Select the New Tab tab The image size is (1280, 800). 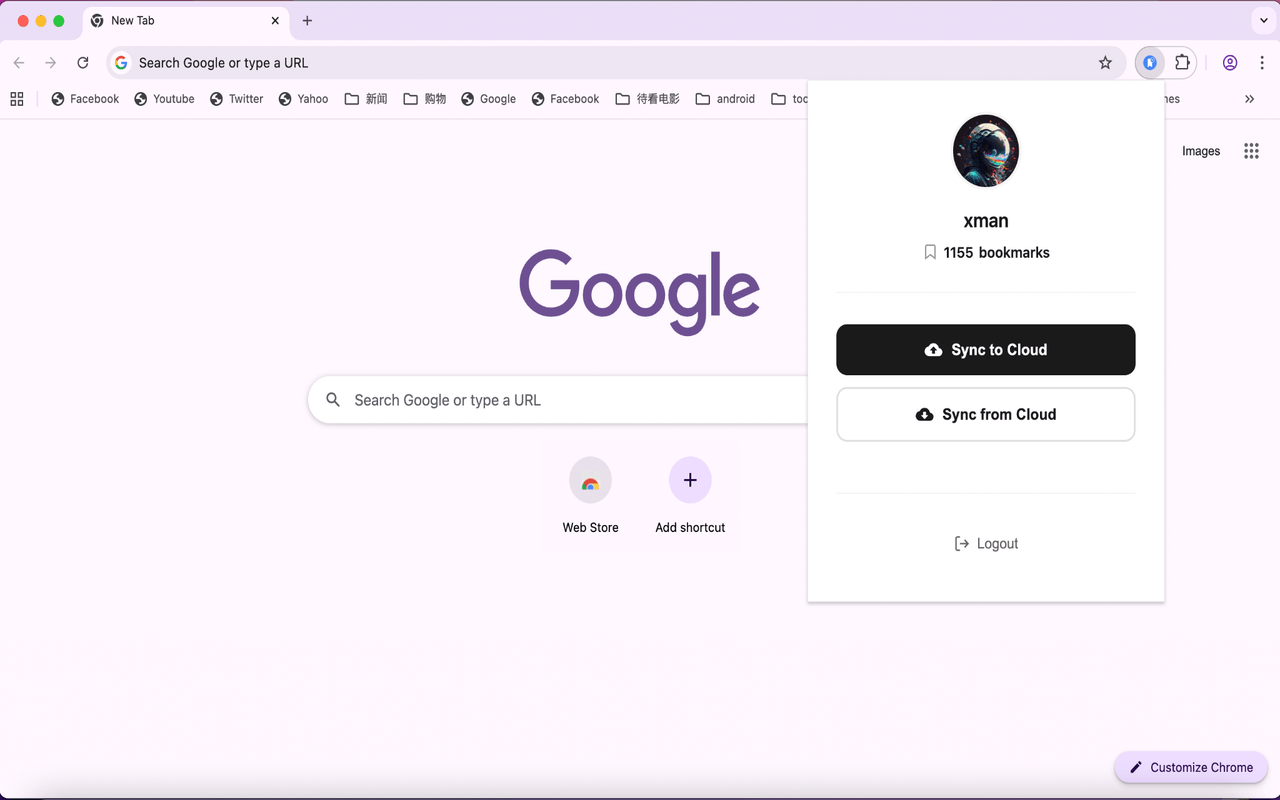point(185,21)
